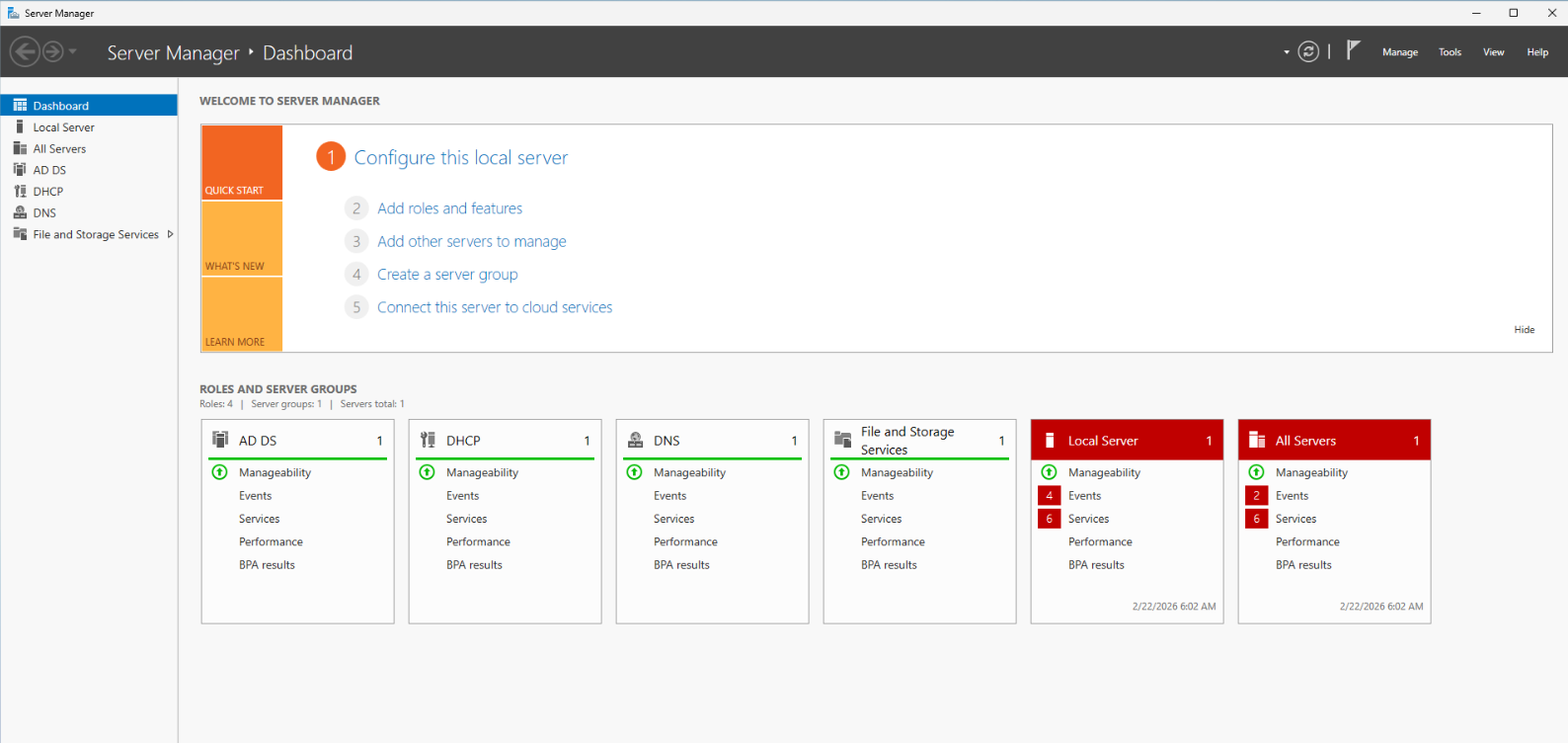Hide the welcome tile
Image resolution: width=1568 pixels, height=743 pixels.
[x=1525, y=330]
